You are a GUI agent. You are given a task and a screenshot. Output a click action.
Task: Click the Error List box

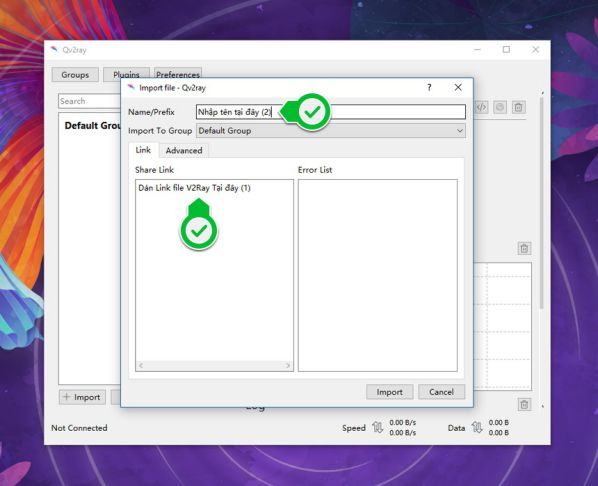(x=378, y=275)
